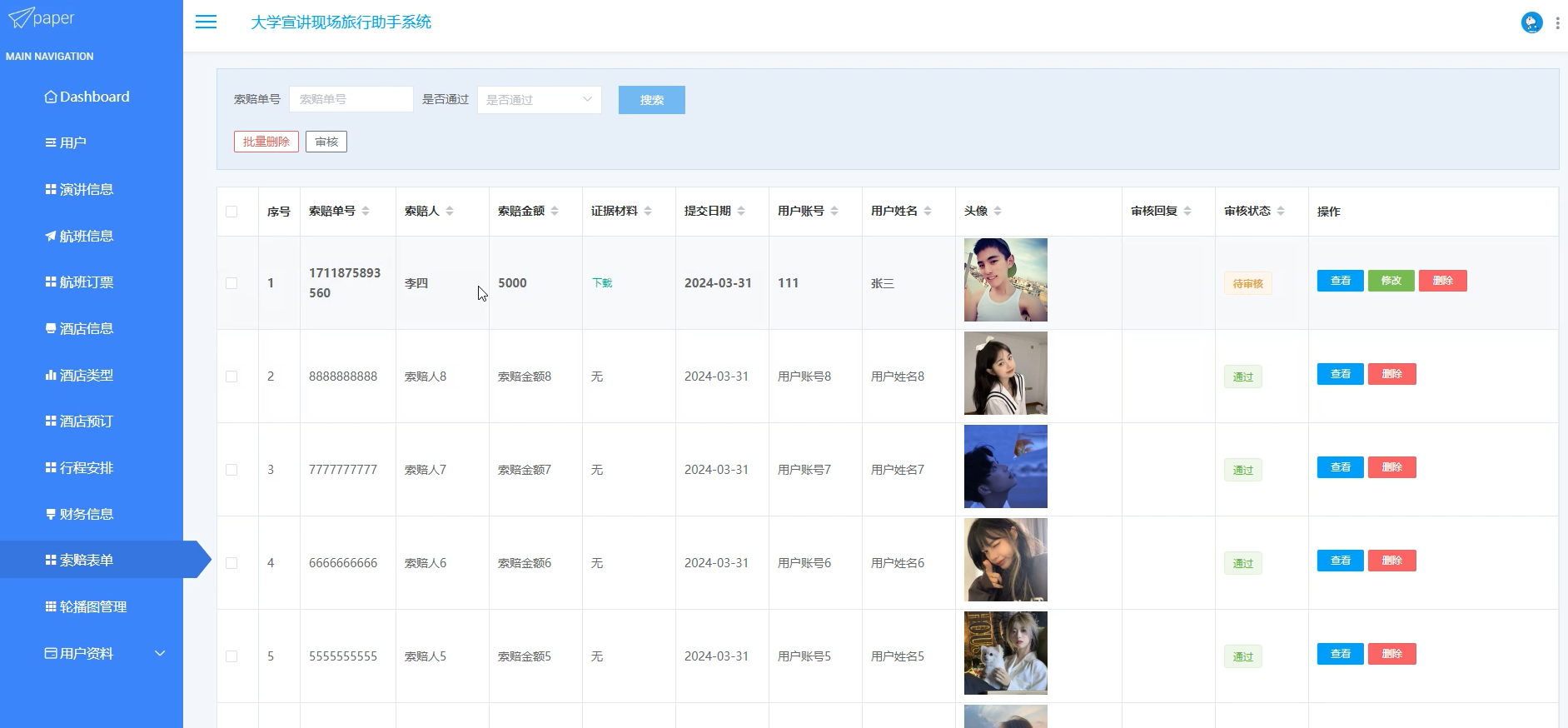Open avatar thumbnail for 用户姓名5
Image resolution: width=1568 pixels, height=728 pixels.
click(x=1006, y=653)
